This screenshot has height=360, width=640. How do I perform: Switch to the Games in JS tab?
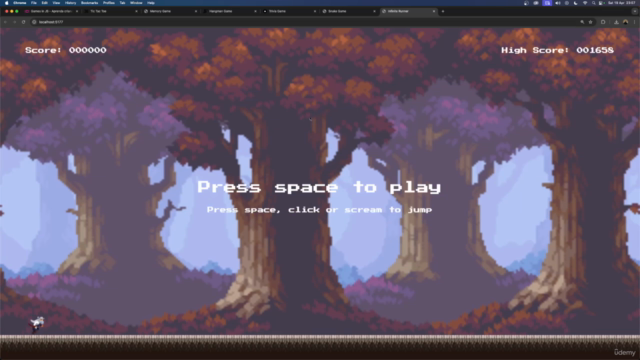(51, 11)
